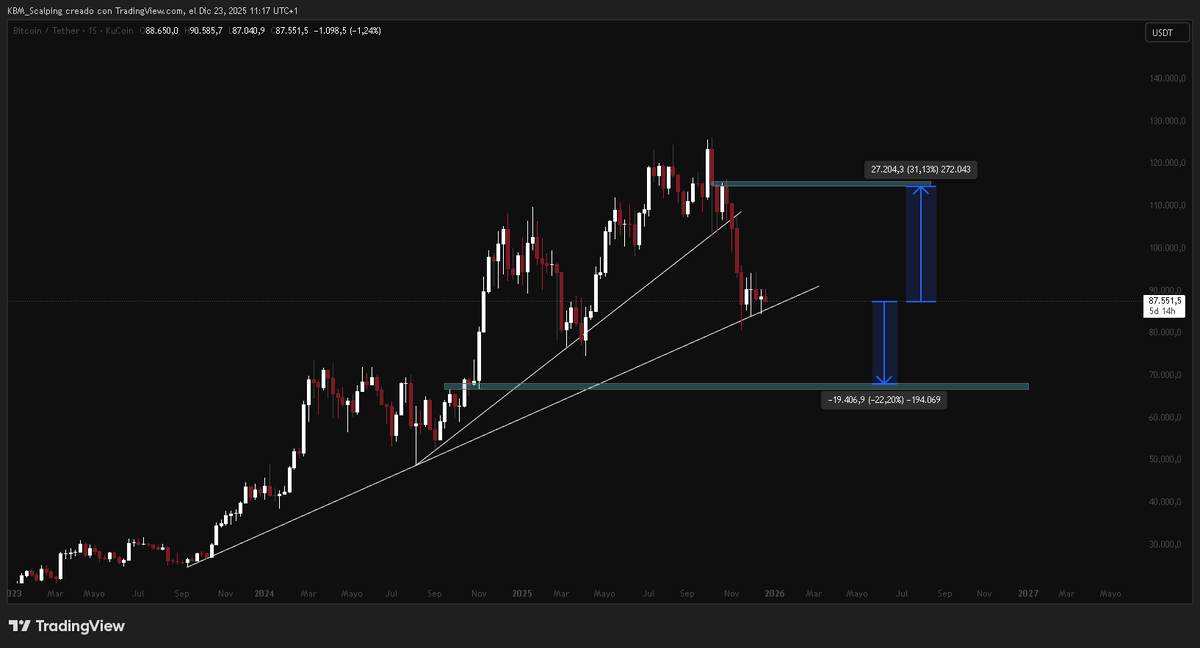The width and height of the screenshot is (1200, 648).
Task: Click the 40.000,0 price axis label
Action: pyautogui.click(x=1166, y=502)
